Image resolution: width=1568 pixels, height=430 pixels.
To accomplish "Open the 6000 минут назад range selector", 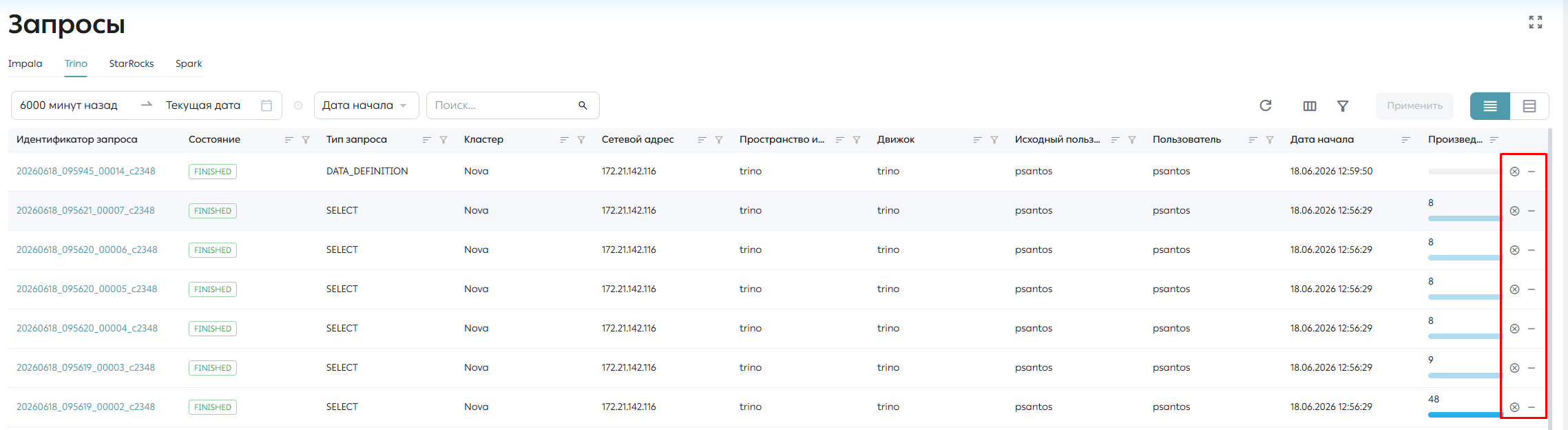I will [x=69, y=105].
